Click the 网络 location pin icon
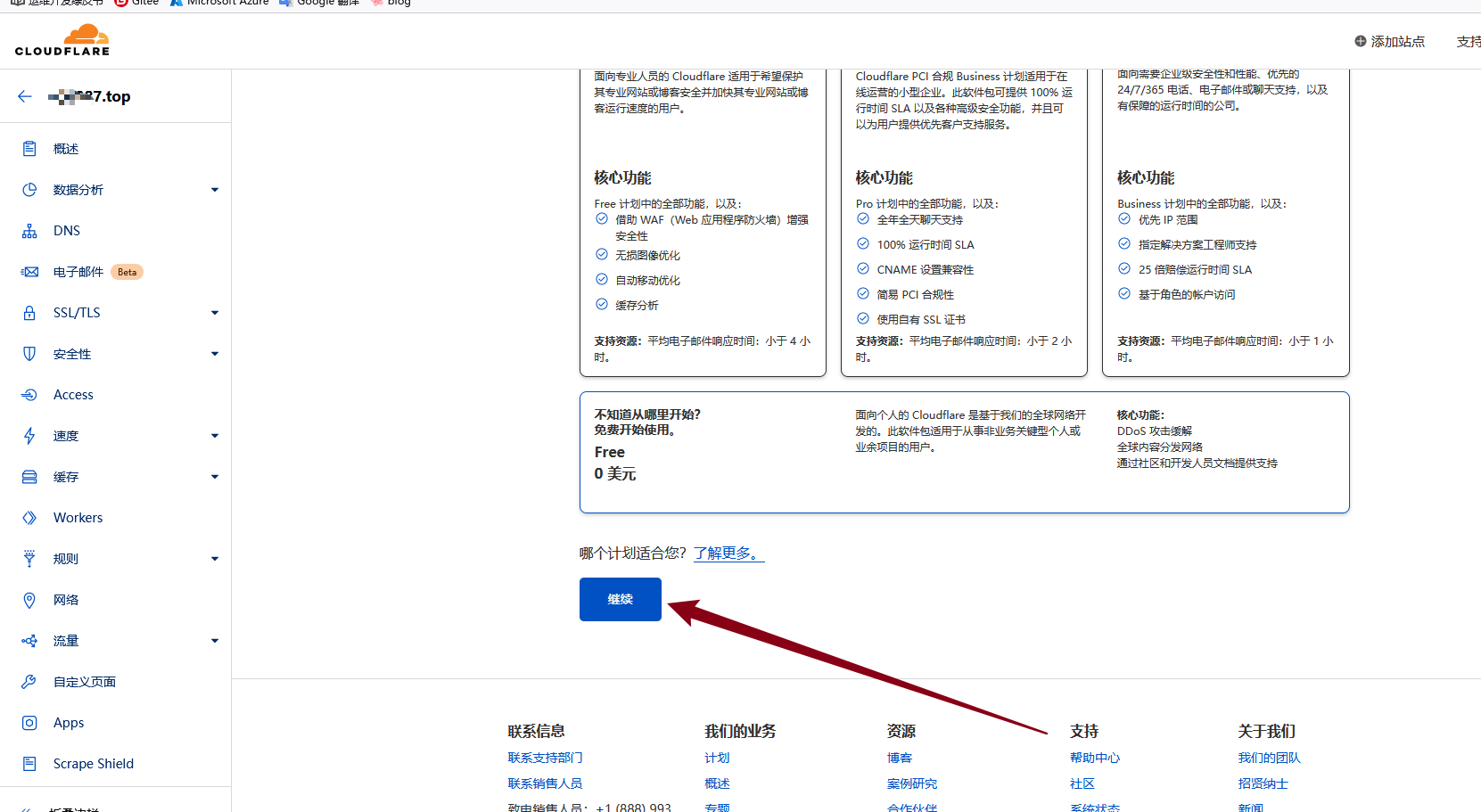Image resolution: width=1481 pixels, height=812 pixels. click(29, 600)
